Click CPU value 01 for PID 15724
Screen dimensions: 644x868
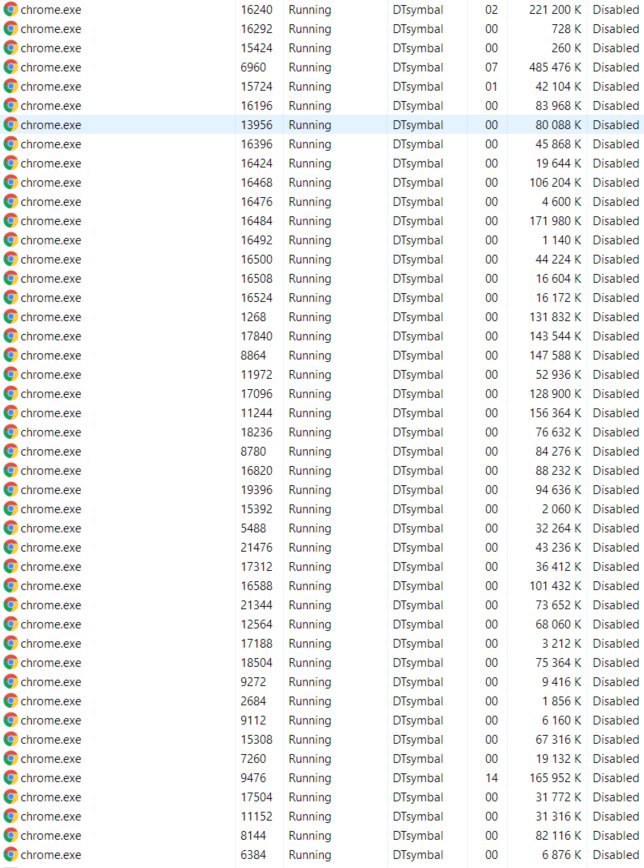[492, 86]
